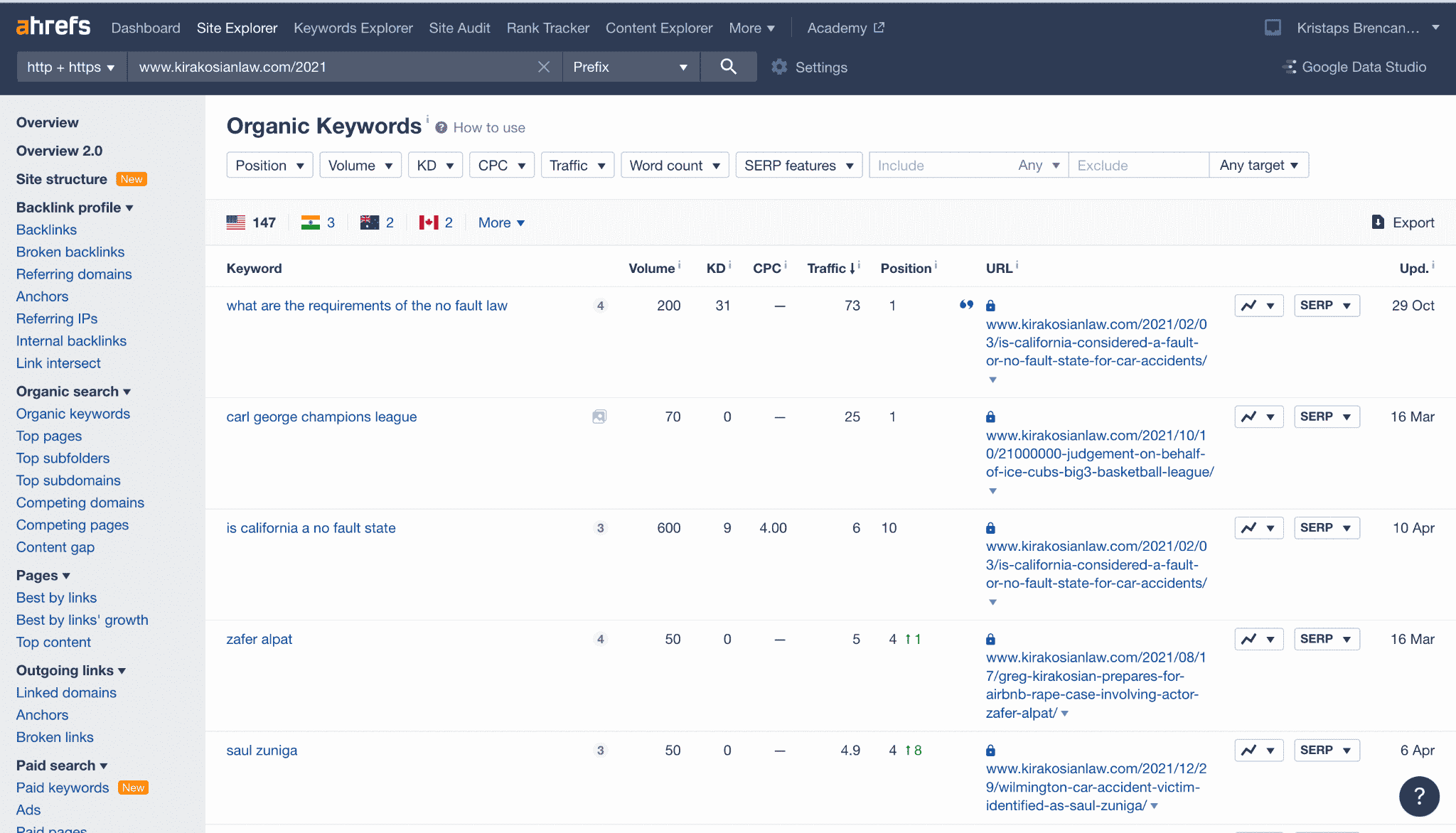Expand URL list under the zafer-alpat URL
Viewport: 1456px width, 833px height.
click(x=1065, y=714)
